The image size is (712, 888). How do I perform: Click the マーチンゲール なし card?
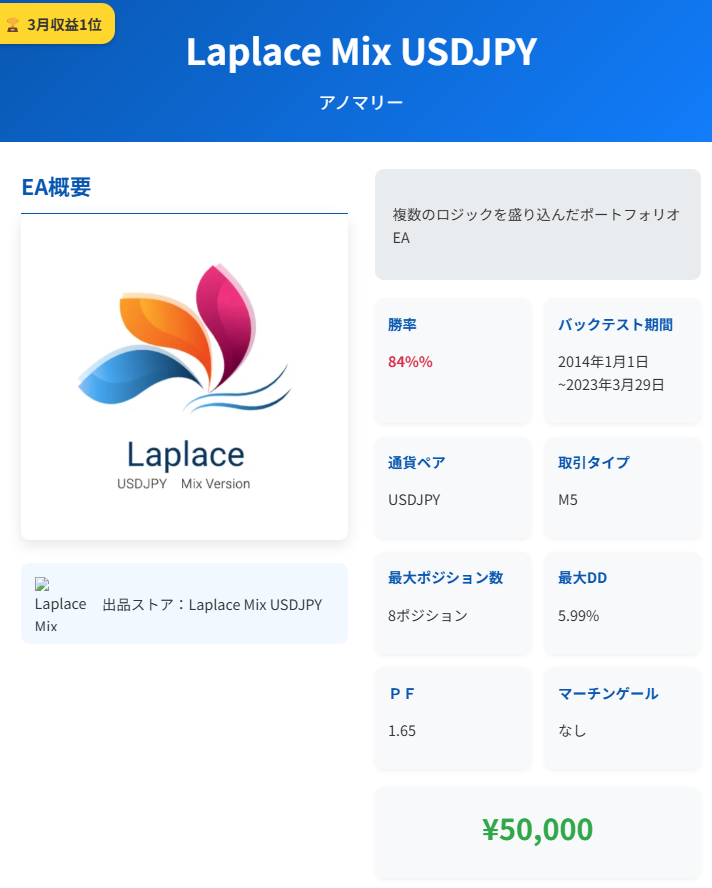tap(623, 719)
